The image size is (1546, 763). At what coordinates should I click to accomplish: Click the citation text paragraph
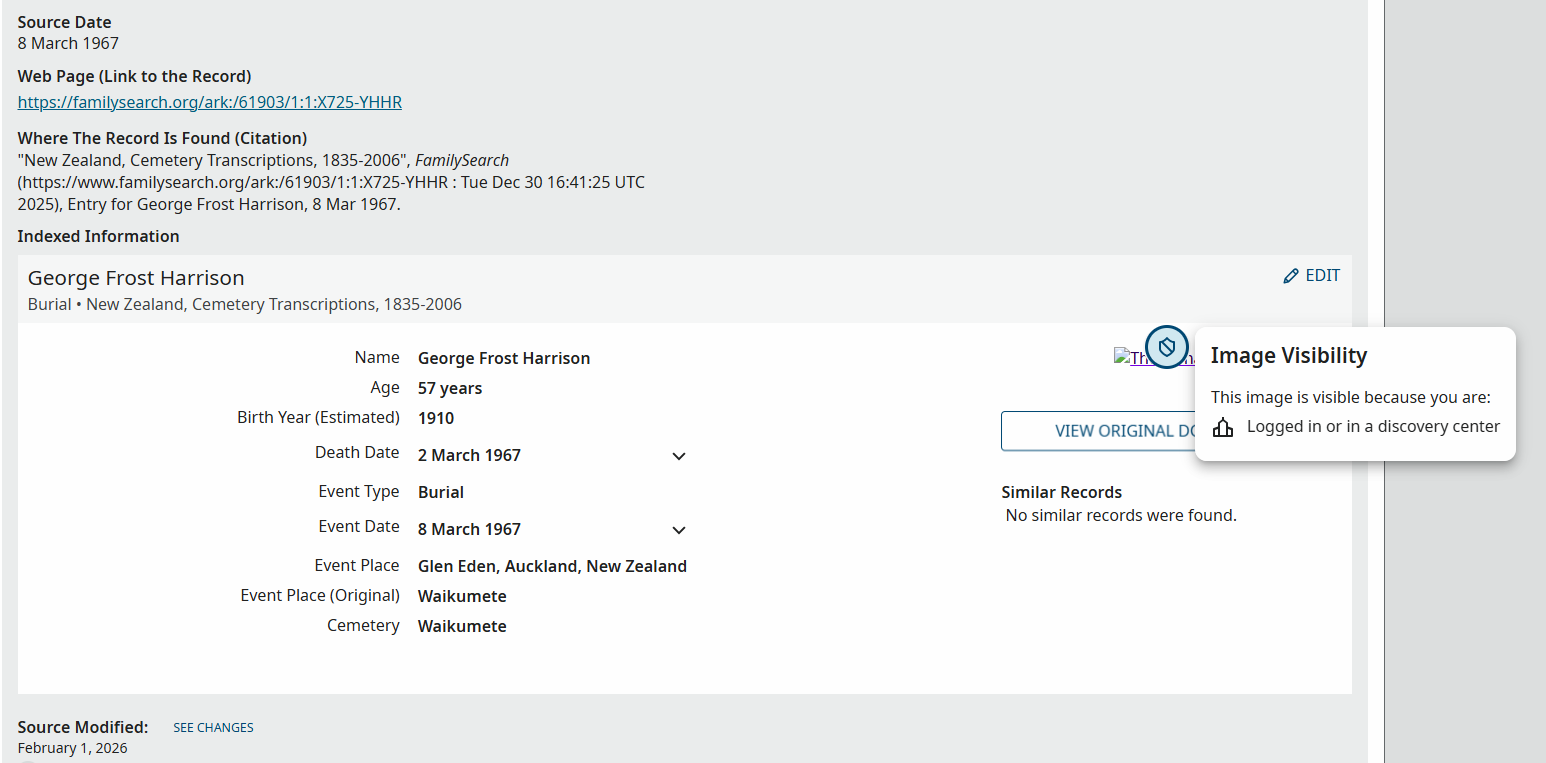pos(330,182)
